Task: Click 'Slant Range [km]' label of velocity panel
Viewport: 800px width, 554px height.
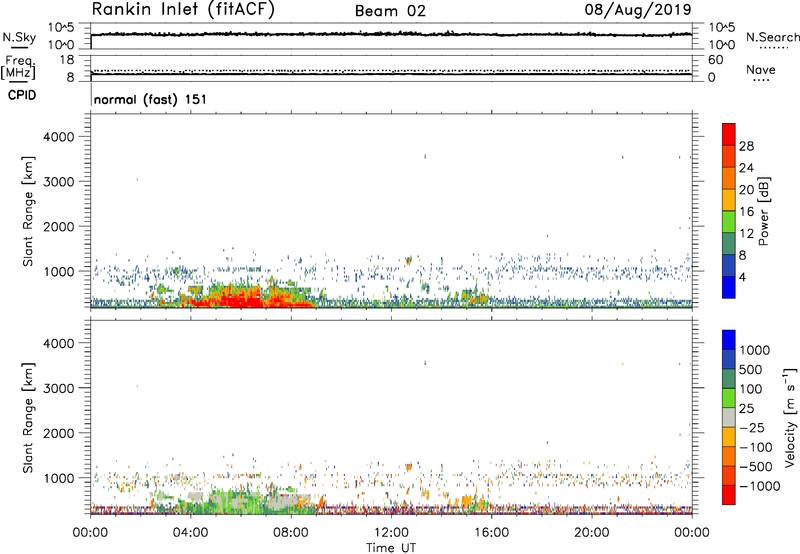Action: 28,418
